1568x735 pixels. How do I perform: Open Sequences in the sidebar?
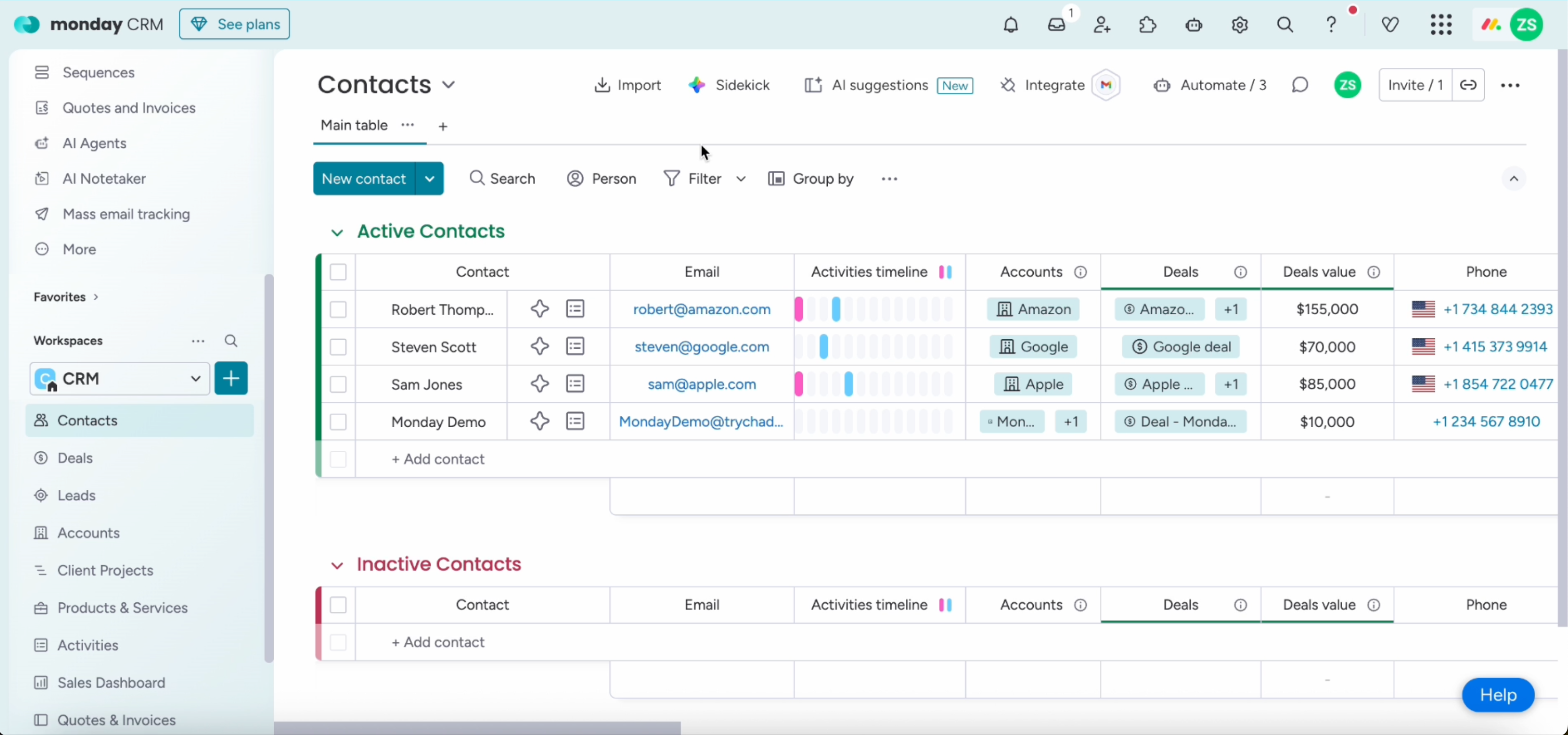click(98, 72)
